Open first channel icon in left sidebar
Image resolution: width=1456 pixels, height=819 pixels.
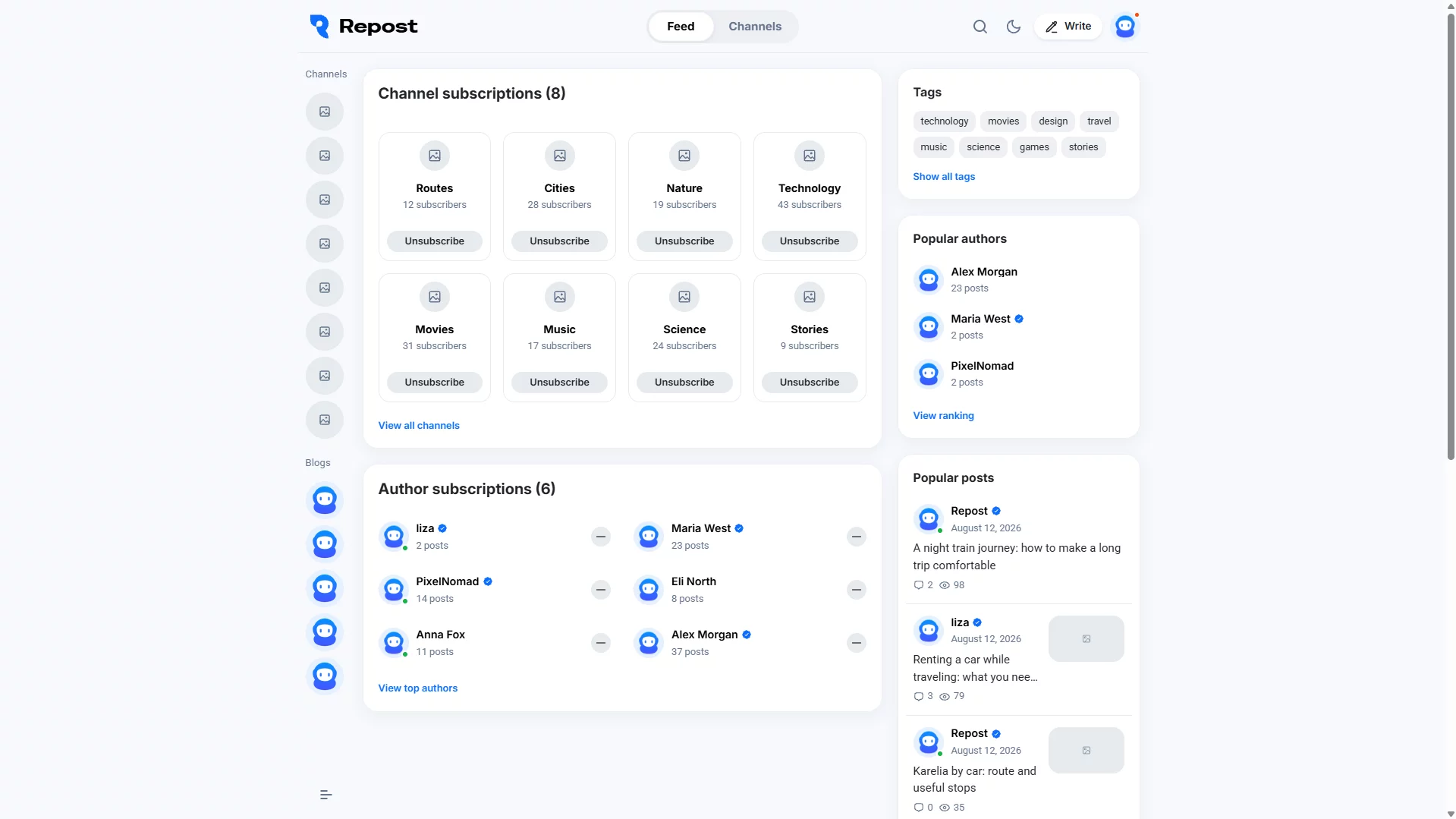pyautogui.click(x=324, y=112)
